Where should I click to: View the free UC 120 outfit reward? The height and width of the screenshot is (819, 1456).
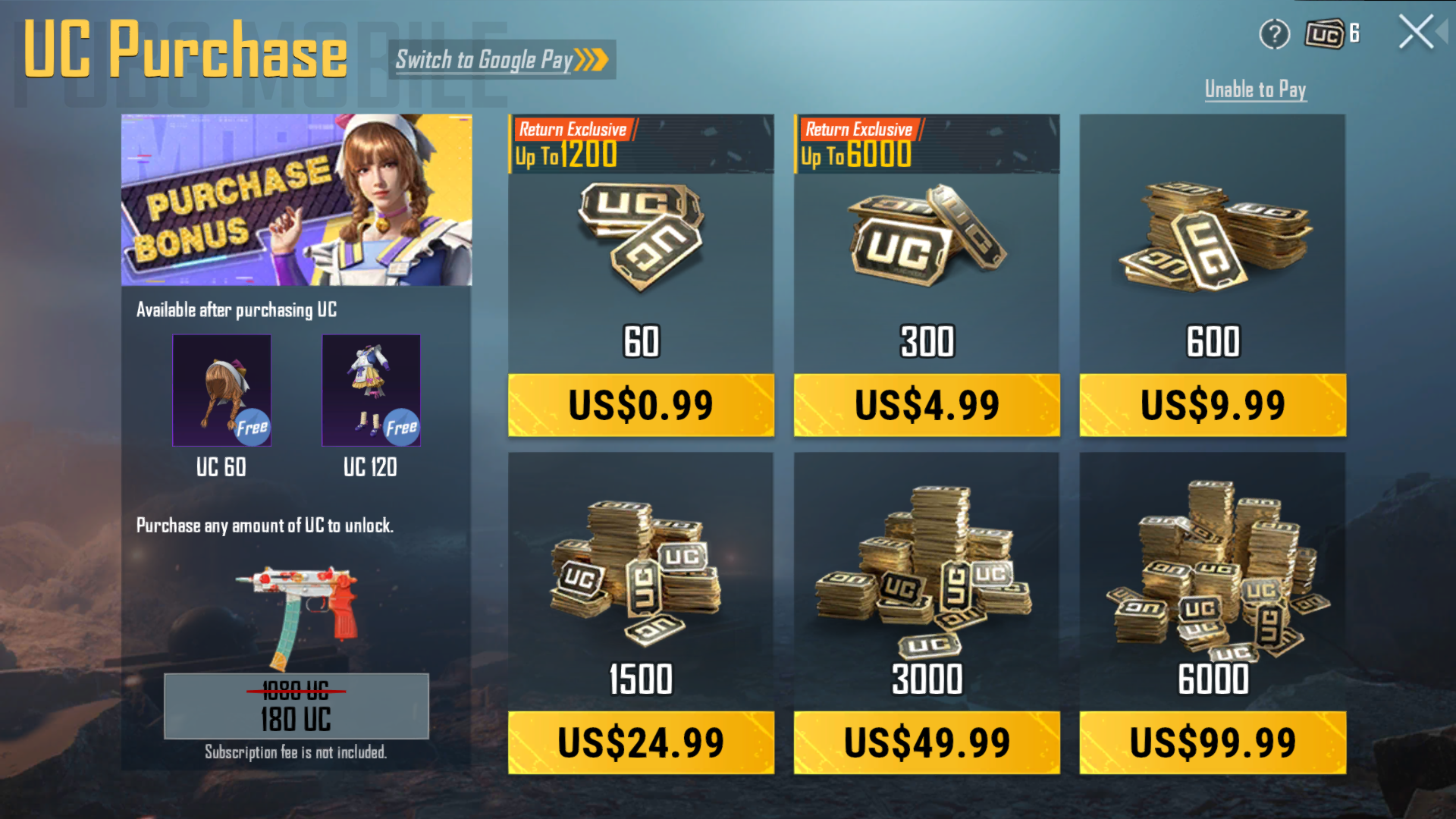point(371,391)
